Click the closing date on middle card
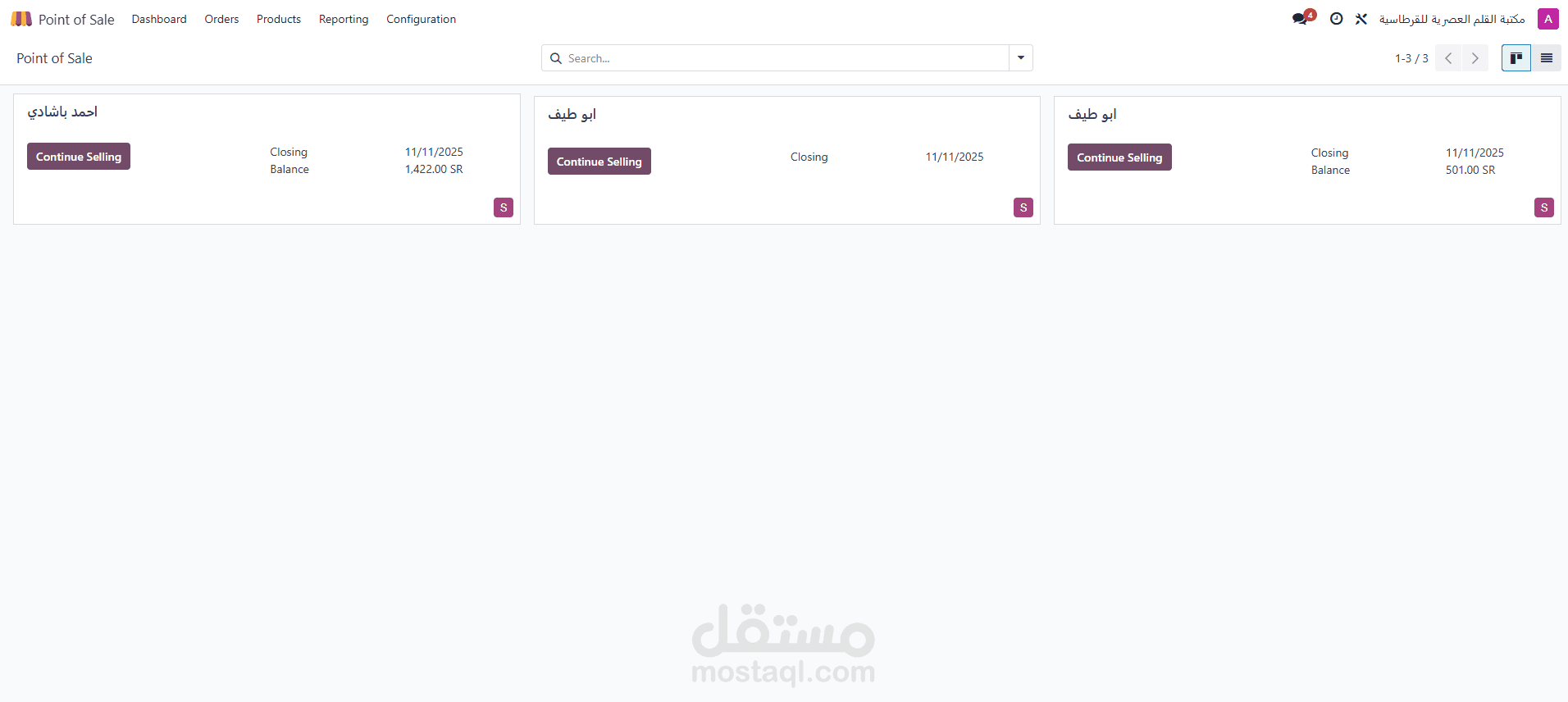Image resolution: width=1568 pixels, height=702 pixels. coord(955,157)
